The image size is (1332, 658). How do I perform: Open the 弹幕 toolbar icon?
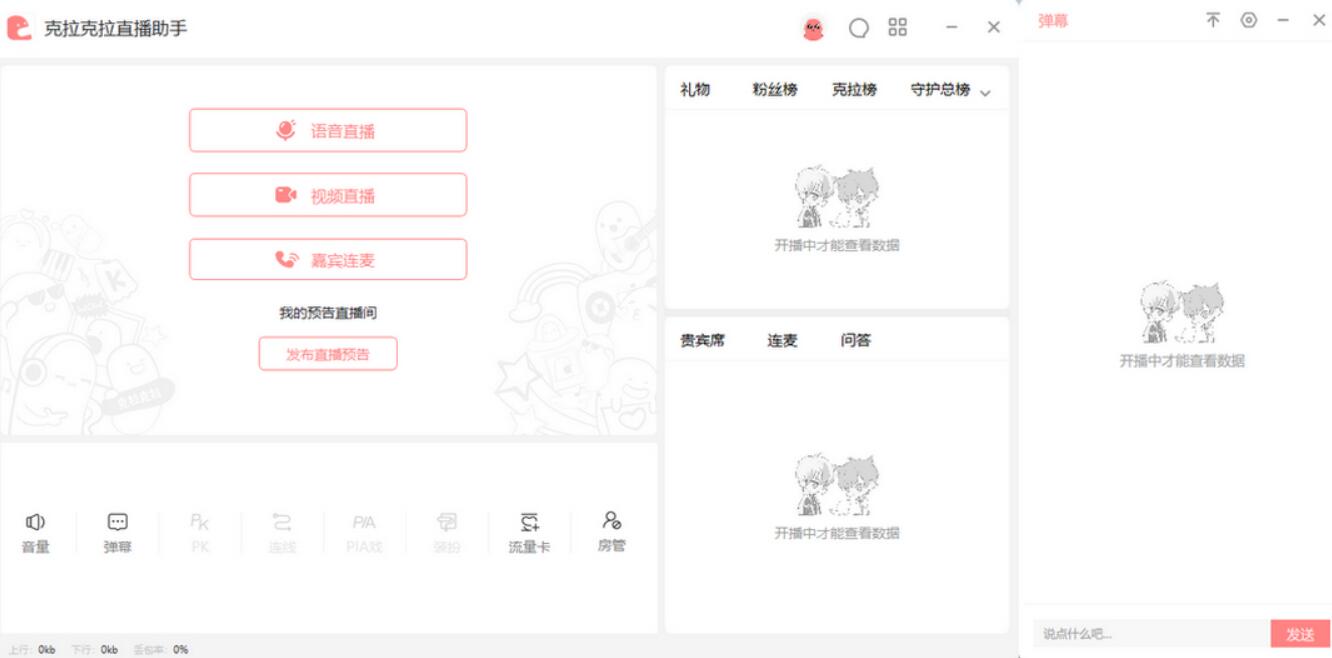(118, 533)
